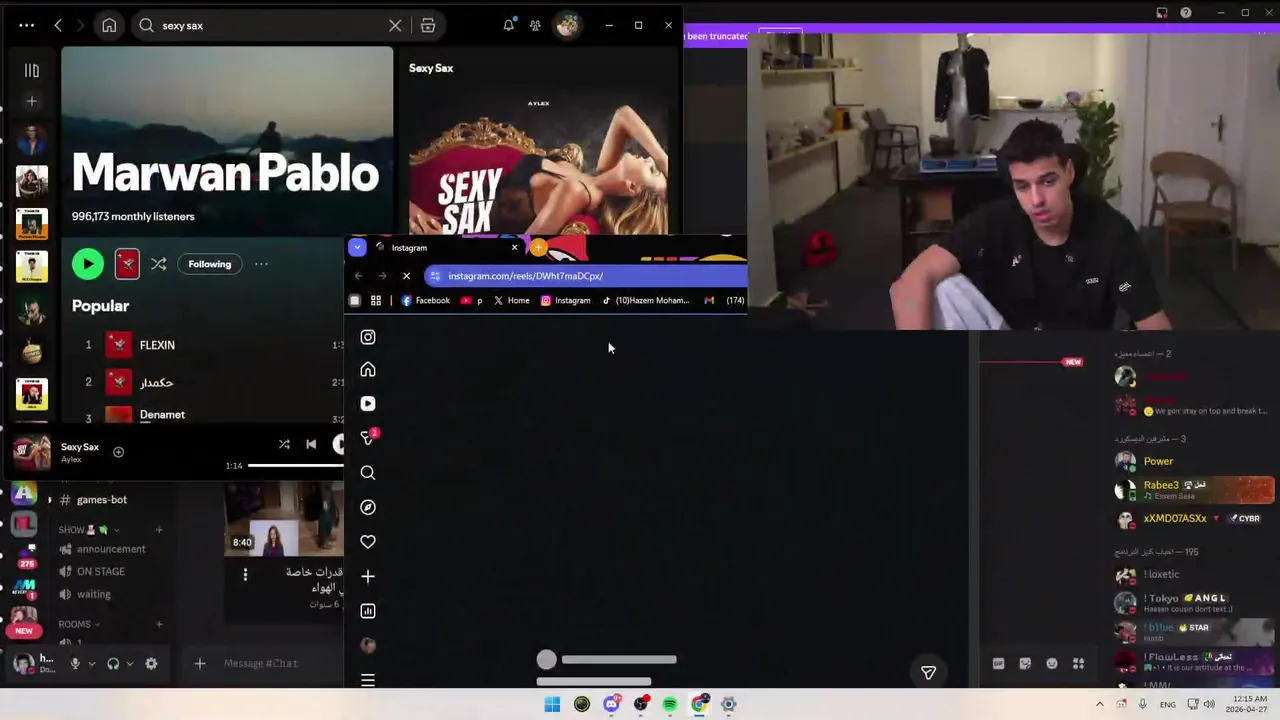Open Discord user settings gear
This screenshot has width=1280, height=720.
(x=151, y=663)
